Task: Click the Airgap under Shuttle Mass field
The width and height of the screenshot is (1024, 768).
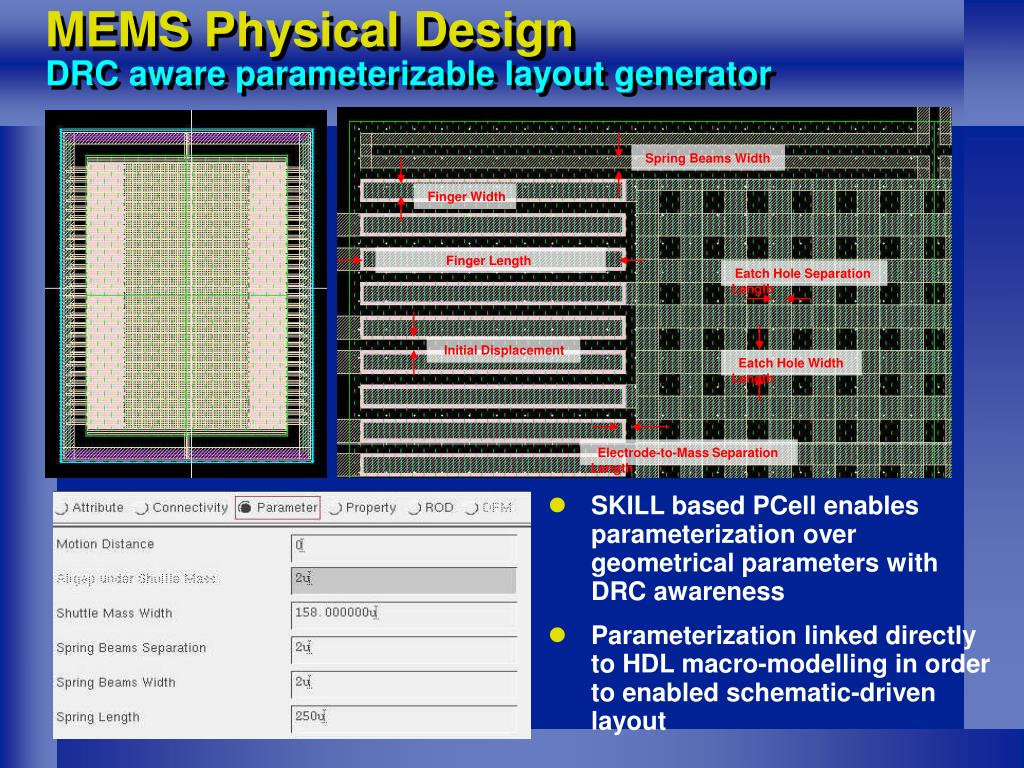Action: [404, 580]
